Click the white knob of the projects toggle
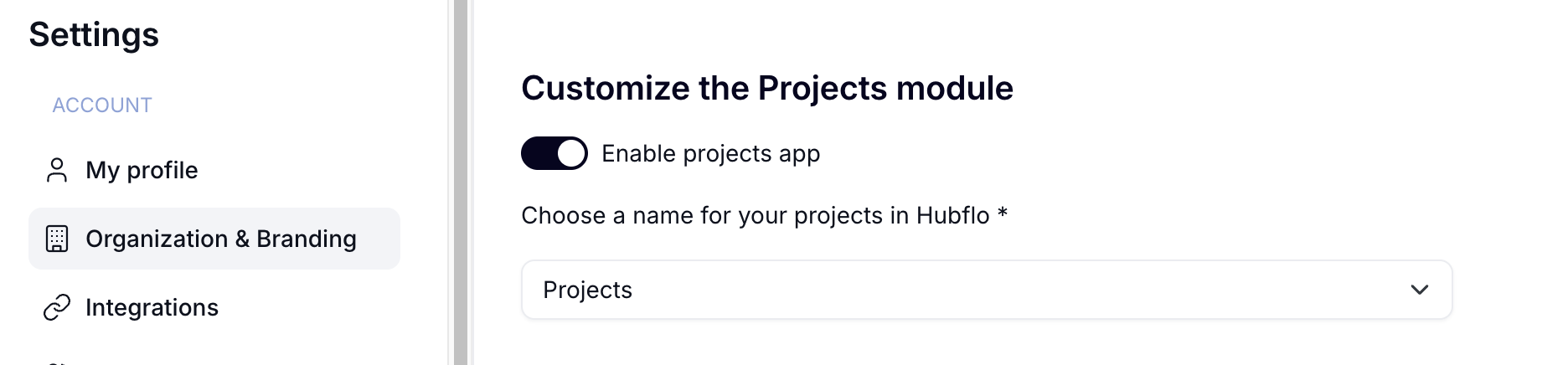 [x=571, y=153]
